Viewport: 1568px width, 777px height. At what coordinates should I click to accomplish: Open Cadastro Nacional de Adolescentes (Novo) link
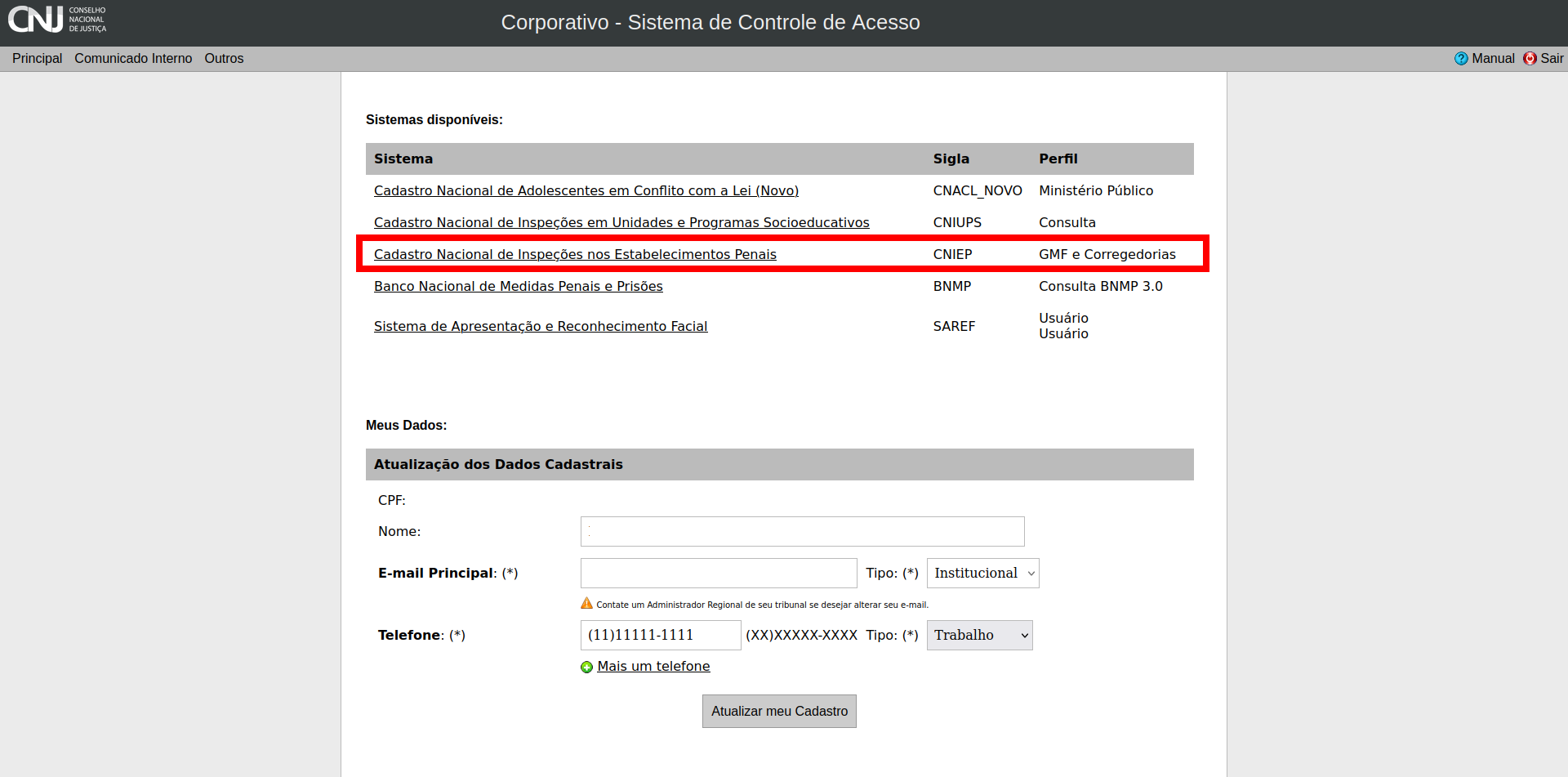point(586,191)
